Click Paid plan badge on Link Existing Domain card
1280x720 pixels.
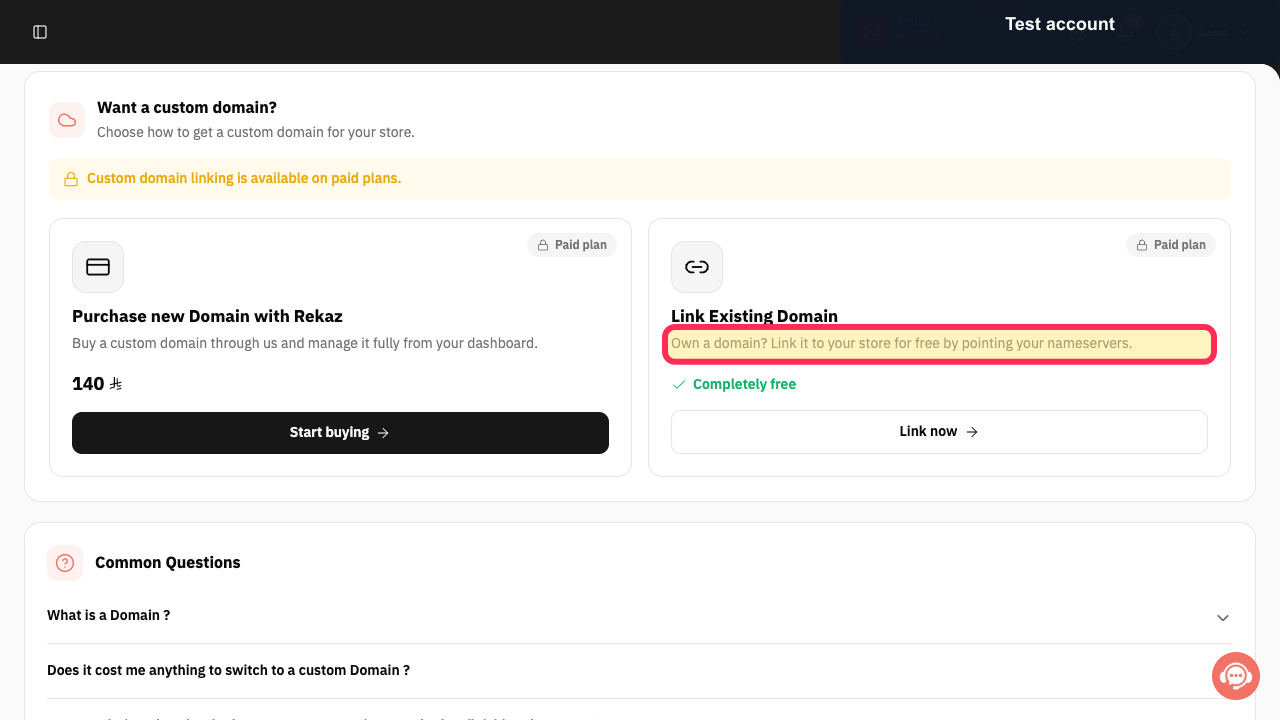(x=1171, y=245)
